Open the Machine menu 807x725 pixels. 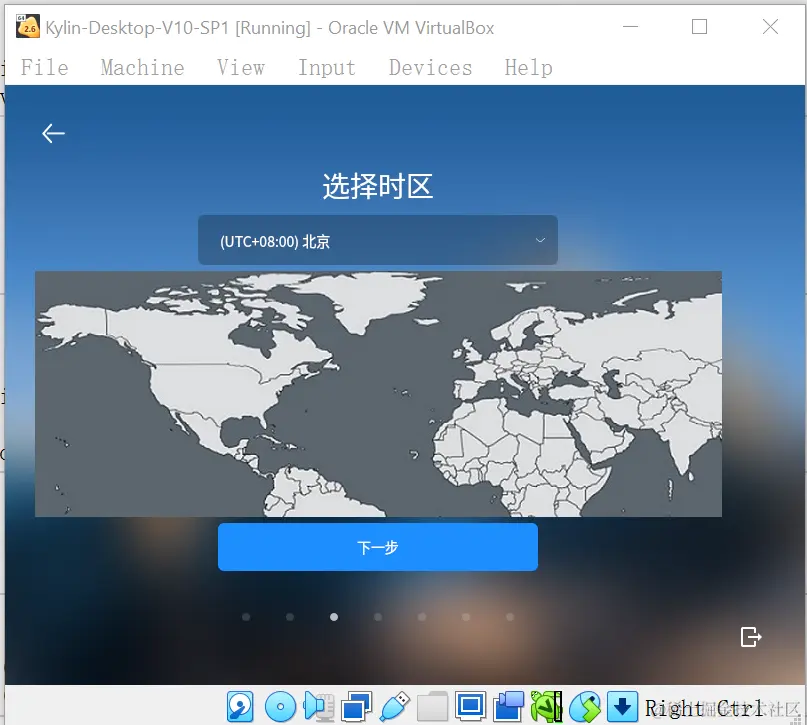click(x=143, y=67)
